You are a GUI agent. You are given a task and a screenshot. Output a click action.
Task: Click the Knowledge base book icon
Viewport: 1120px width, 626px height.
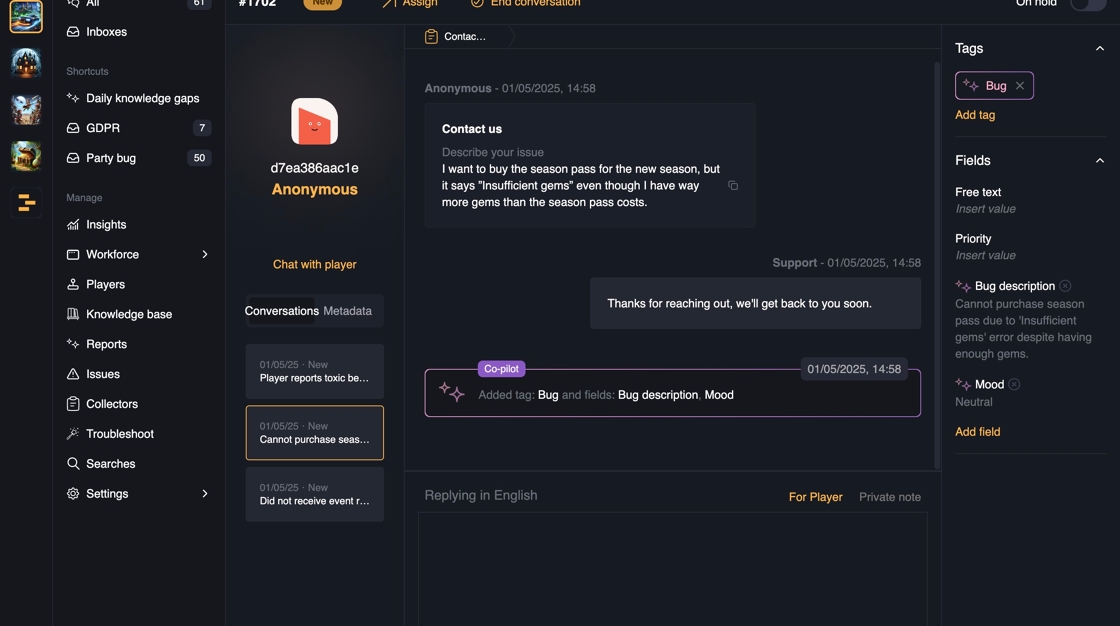(x=73, y=314)
